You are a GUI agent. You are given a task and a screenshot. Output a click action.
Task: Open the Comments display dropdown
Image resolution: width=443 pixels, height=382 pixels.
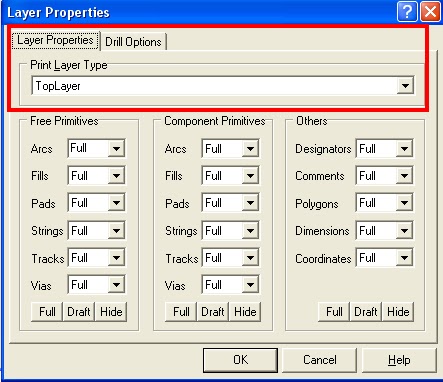point(404,176)
